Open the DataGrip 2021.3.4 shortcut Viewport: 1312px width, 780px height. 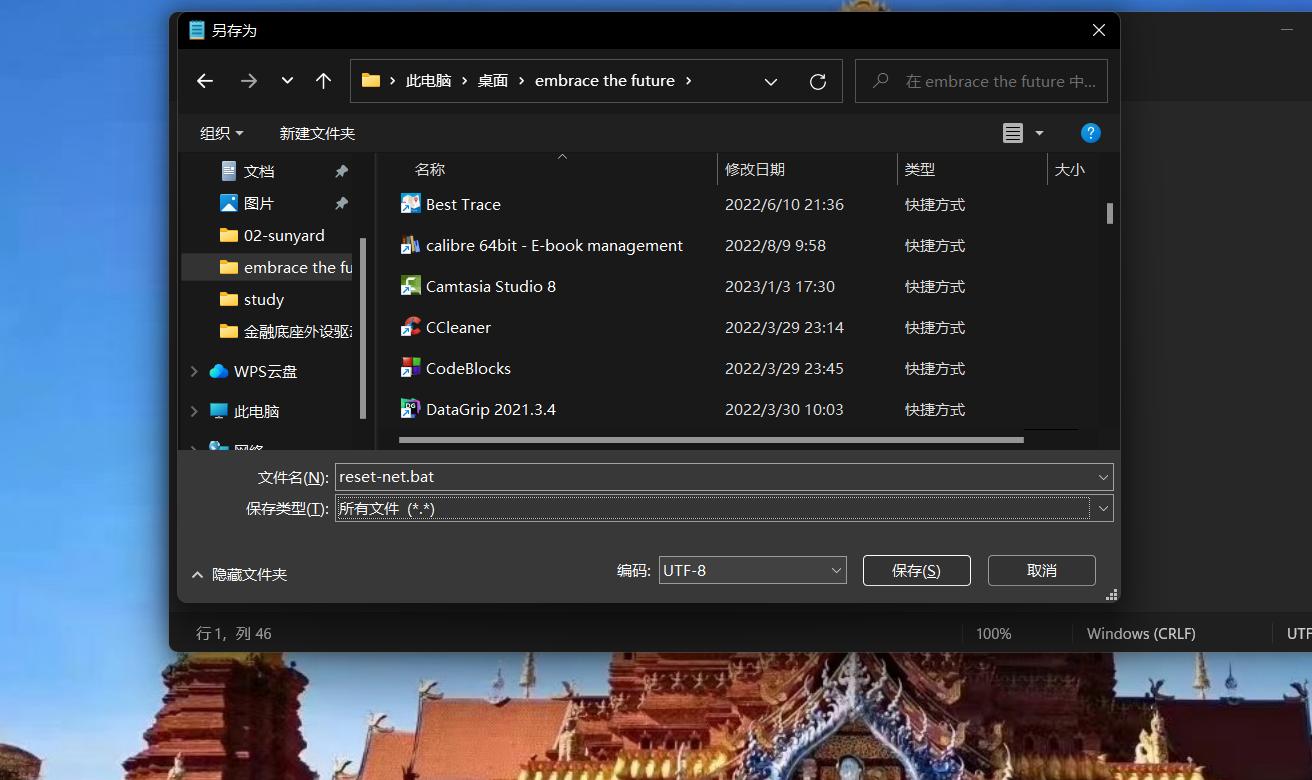490,409
